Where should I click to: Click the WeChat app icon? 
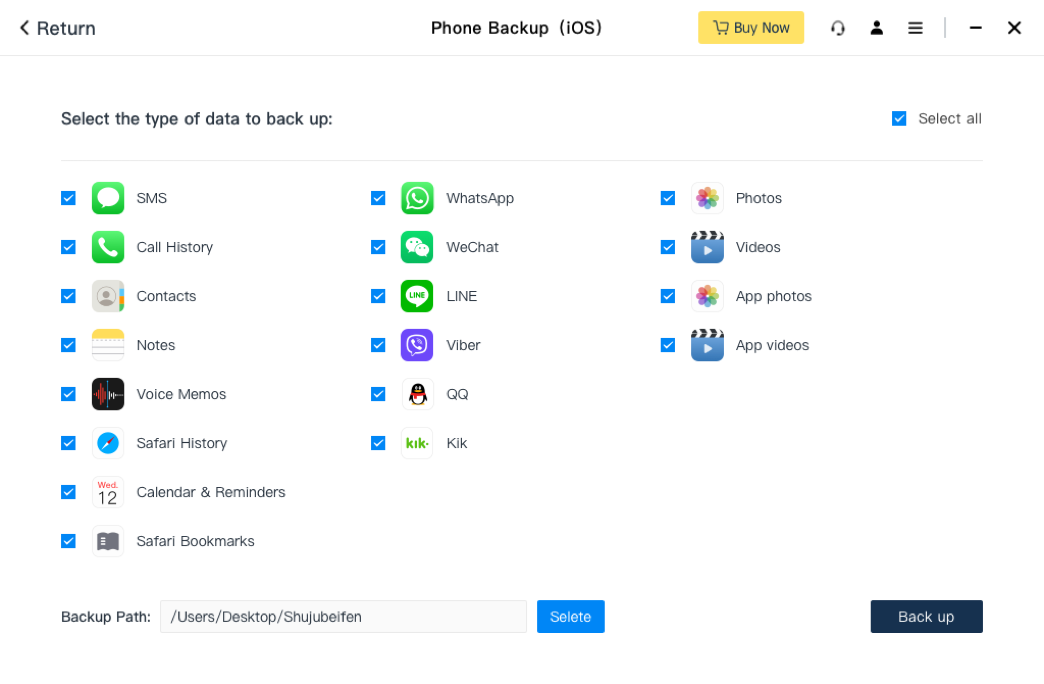[417, 247]
